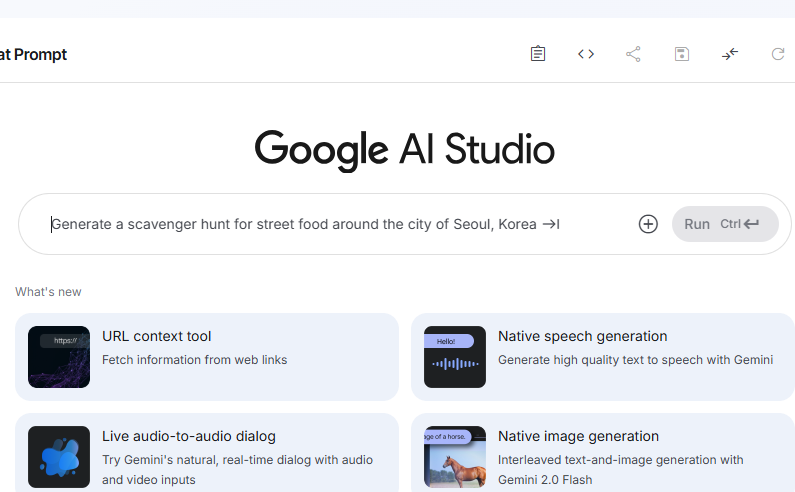Image resolution: width=795 pixels, height=492 pixels.
Task: Click "Interleaved text-and-image generation" description
Action: tap(621, 469)
